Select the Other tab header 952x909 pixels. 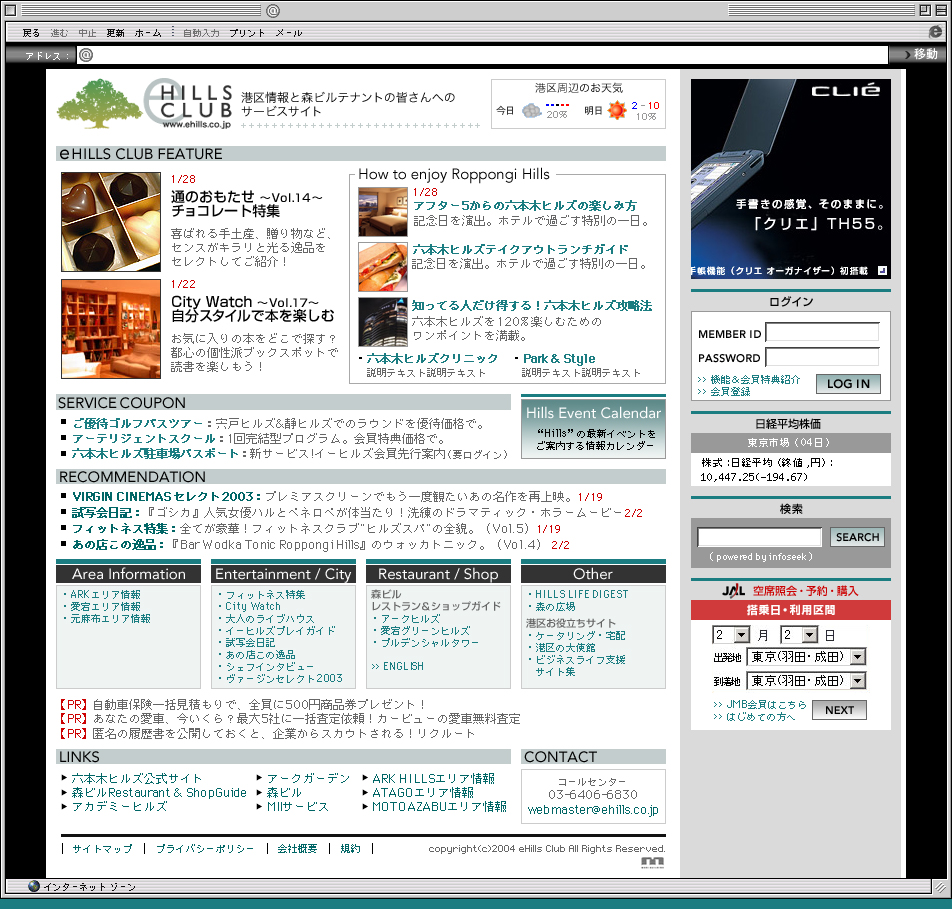pos(593,574)
